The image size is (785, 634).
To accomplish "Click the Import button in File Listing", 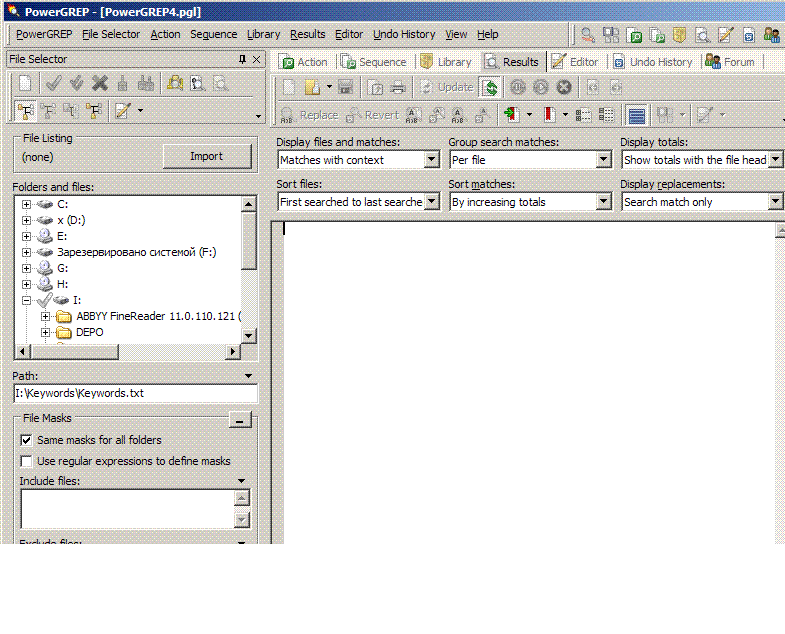I will coord(207,156).
